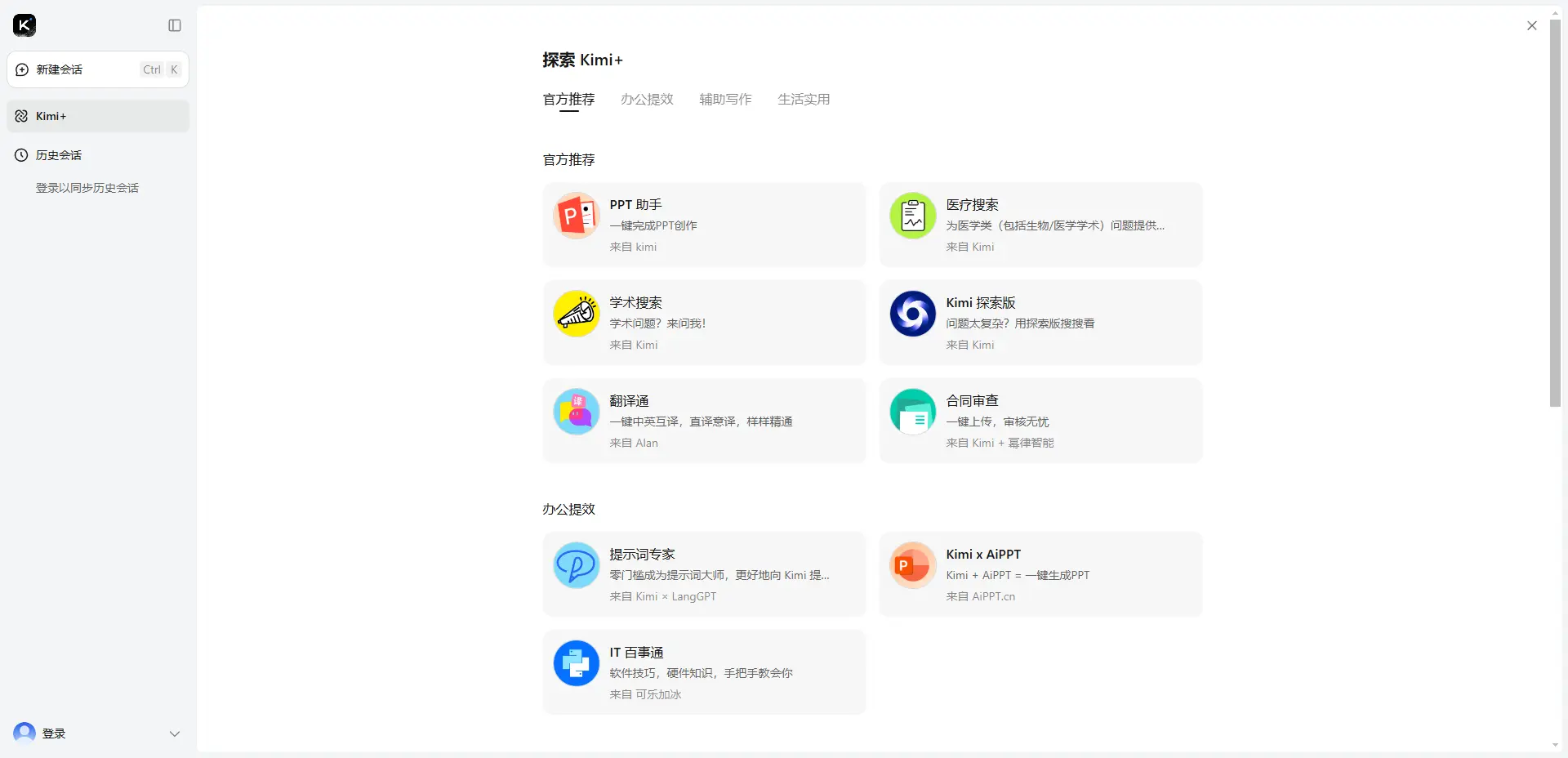Open the PPT 助手 card title
Screen dimensions: 1568x758
tap(635, 205)
